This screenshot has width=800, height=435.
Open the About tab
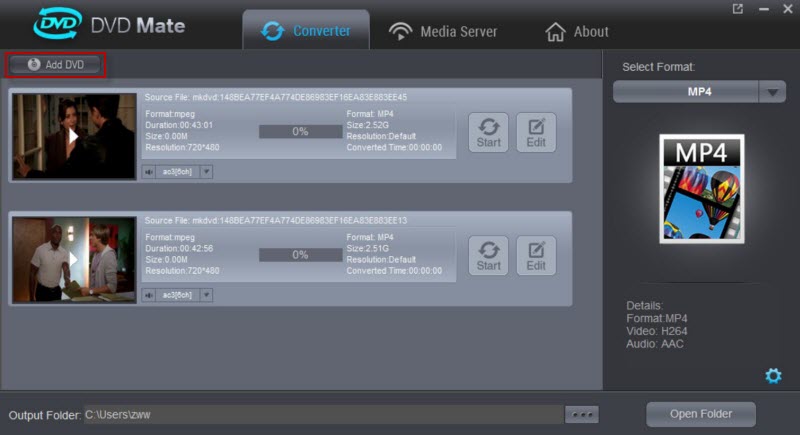coord(576,32)
